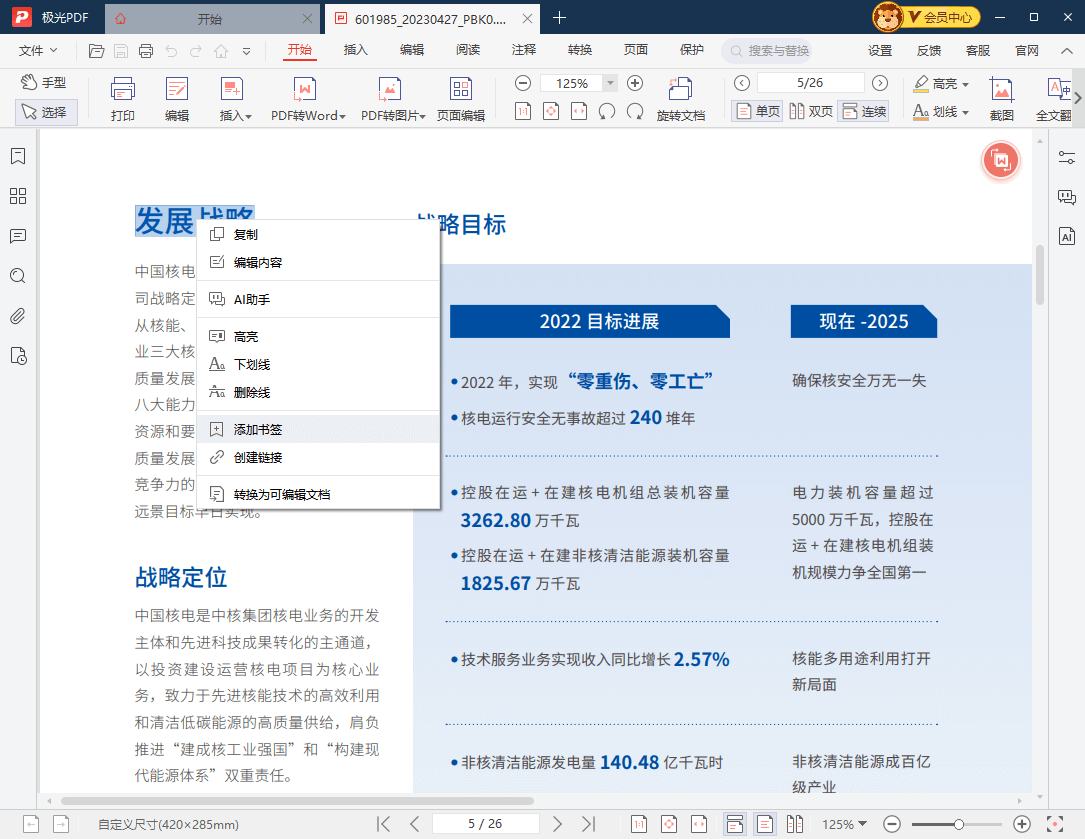The height and width of the screenshot is (839, 1085).
Task: Open the page thumbnails panel icon
Action: 17,196
